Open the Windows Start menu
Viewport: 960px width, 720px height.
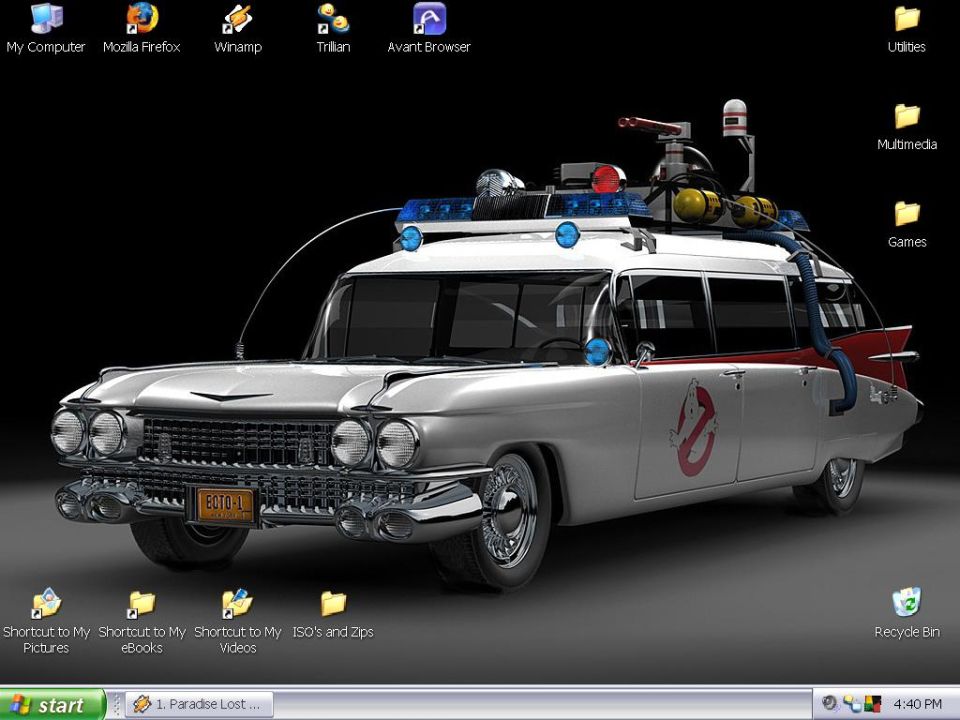pos(53,705)
